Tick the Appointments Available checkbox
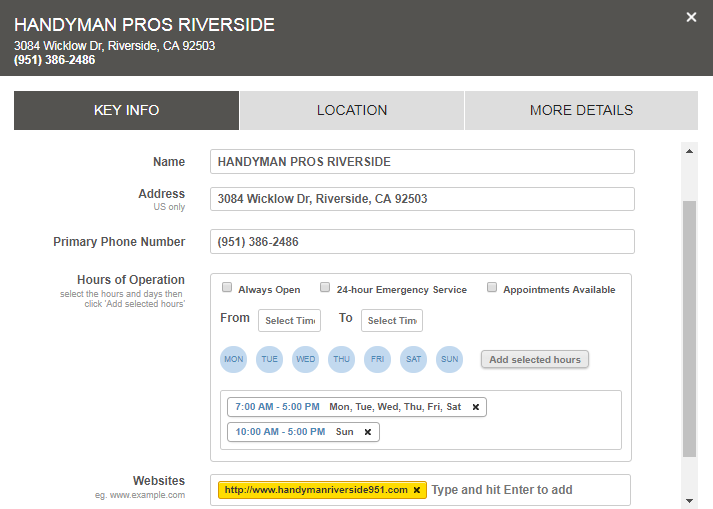This screenshot has height=509, width=713. (492, 288)
